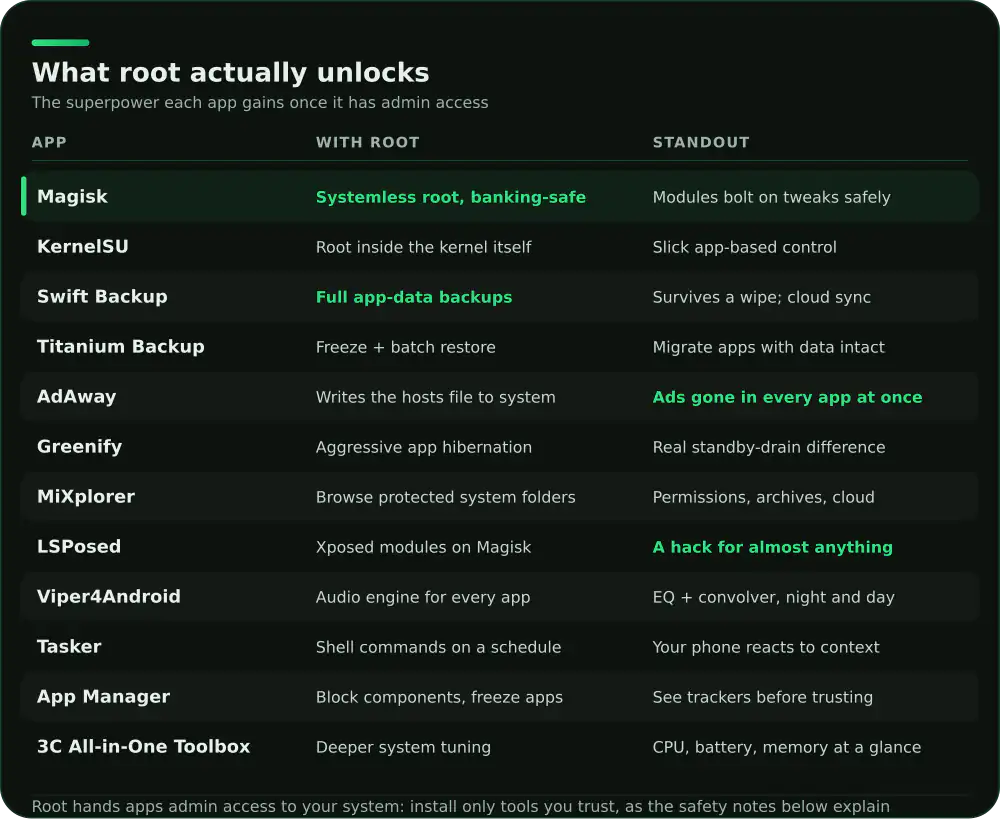The height and width of the screenshot is (819, 1000).
Task: Click the 'What root actually unlocks' heading
Action: click(230, 73)
